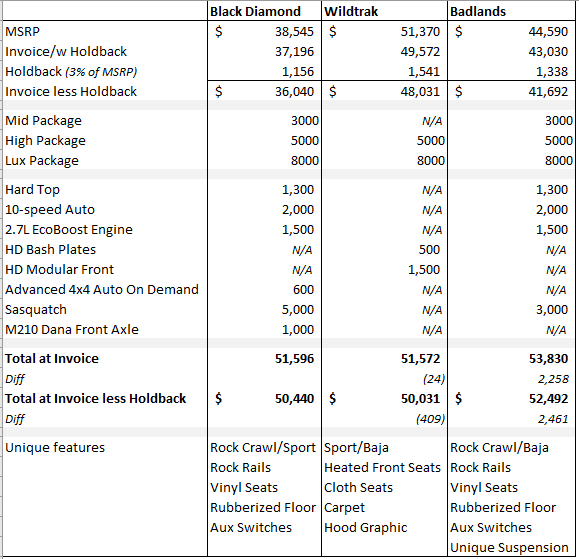Select the Black Diamond column header
The height and width of the screenshot is (559, 579).
[x=255, y=11]
